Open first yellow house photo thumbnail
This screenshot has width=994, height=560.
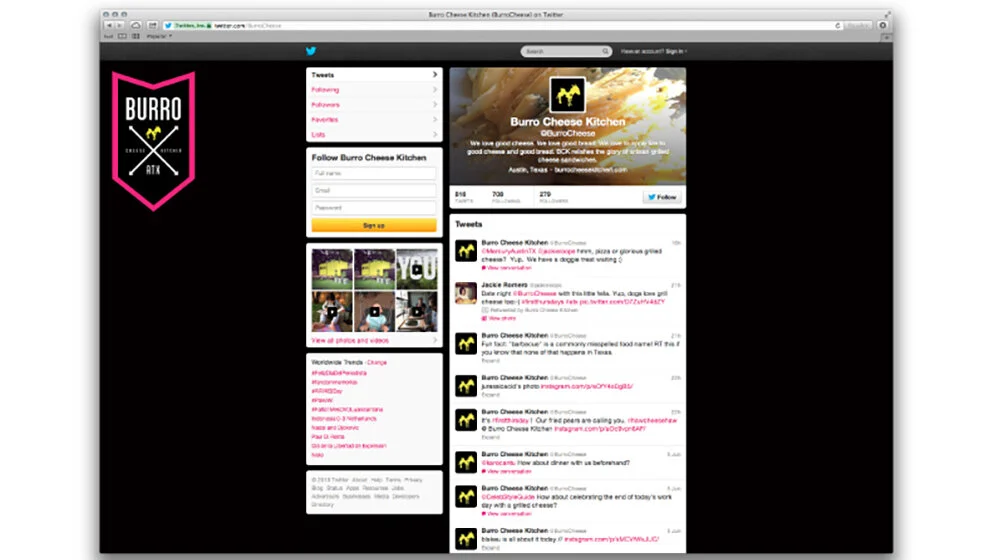coord(332,270)
